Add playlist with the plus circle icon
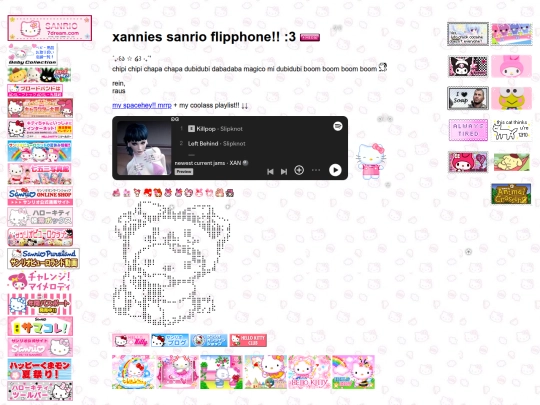The image size is (540, 405). click(x=299, y=170)
